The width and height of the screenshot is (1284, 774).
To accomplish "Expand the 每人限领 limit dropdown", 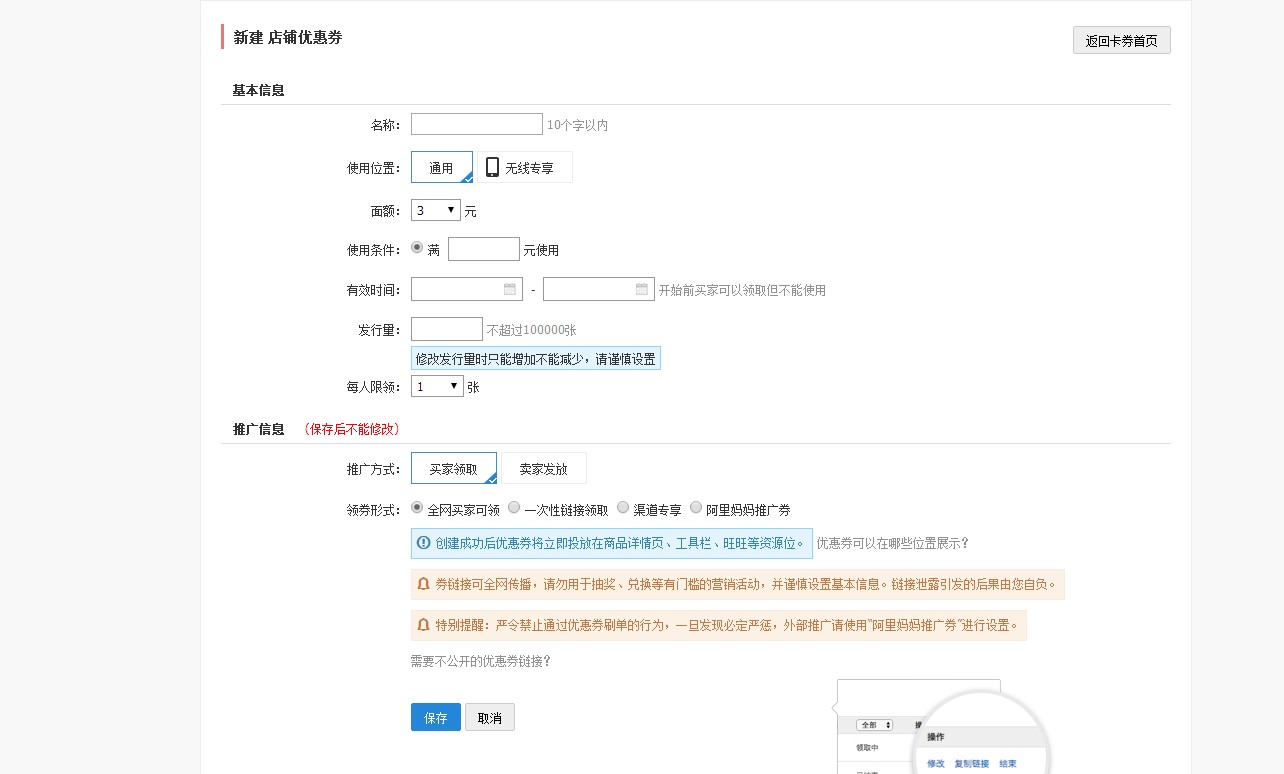I will pyautogui.click(x=437, y=386).
